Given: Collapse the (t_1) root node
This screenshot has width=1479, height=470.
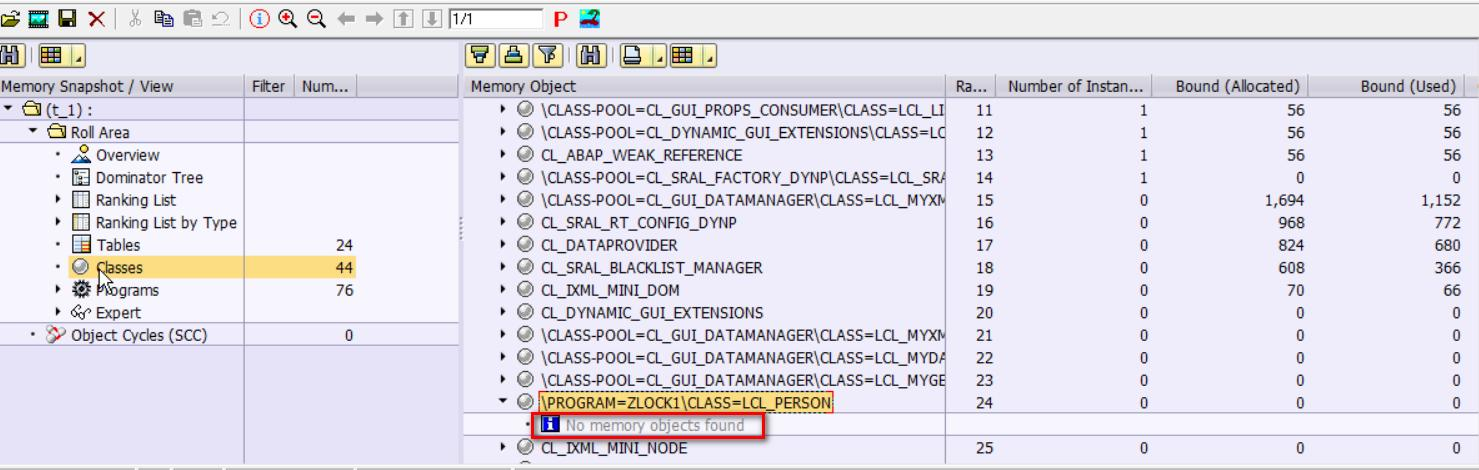Looking at the screenshot, I should [8, 109].
